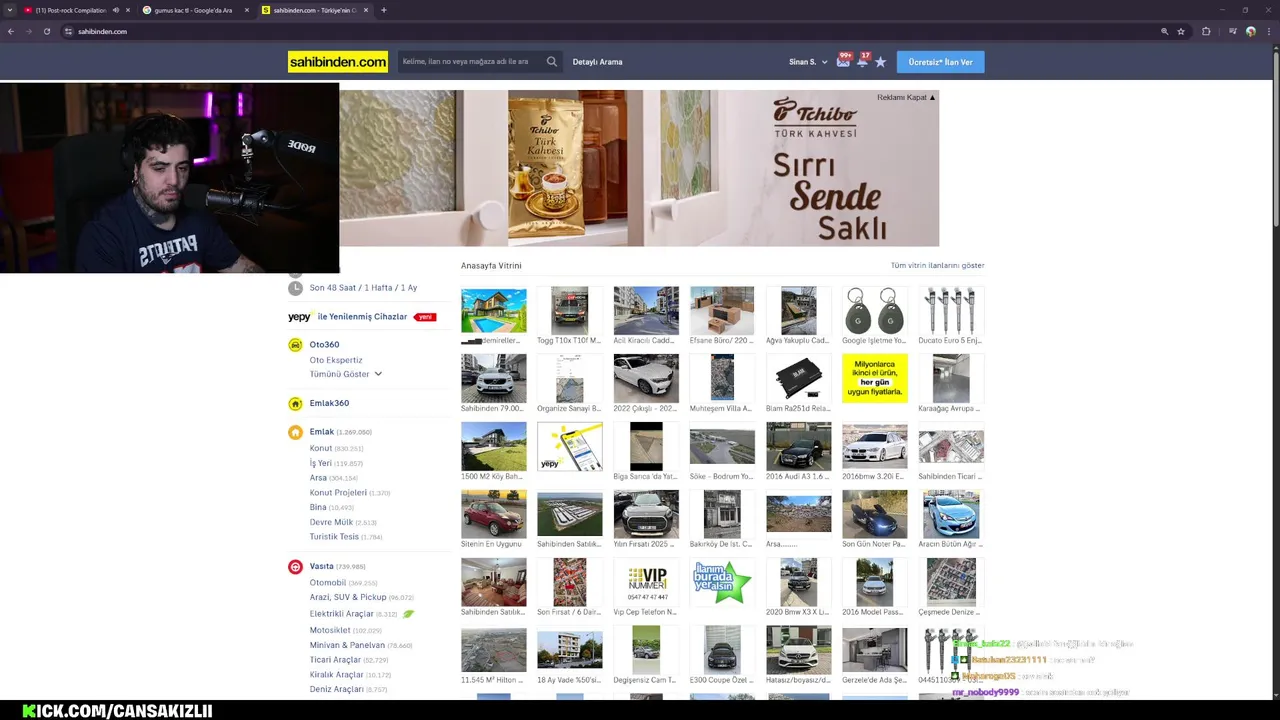The height and width of the screenshot is (720, 1280).
Task: Collapse the ad with Reklamı Kapat
Action: pos(906,97)
